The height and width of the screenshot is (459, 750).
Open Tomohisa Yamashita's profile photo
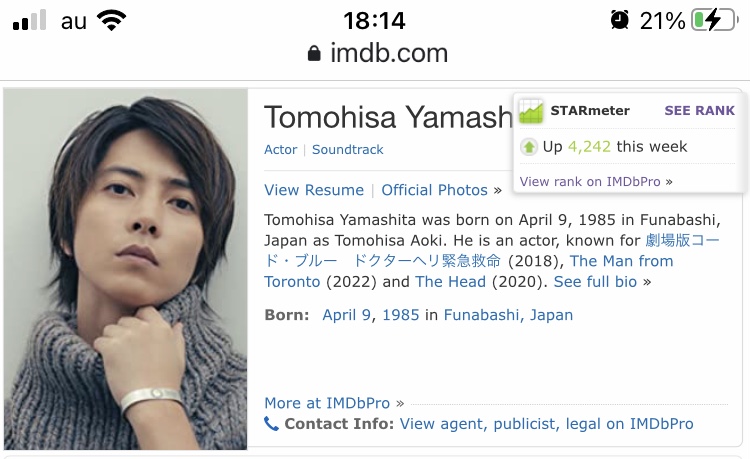point(126,269)
